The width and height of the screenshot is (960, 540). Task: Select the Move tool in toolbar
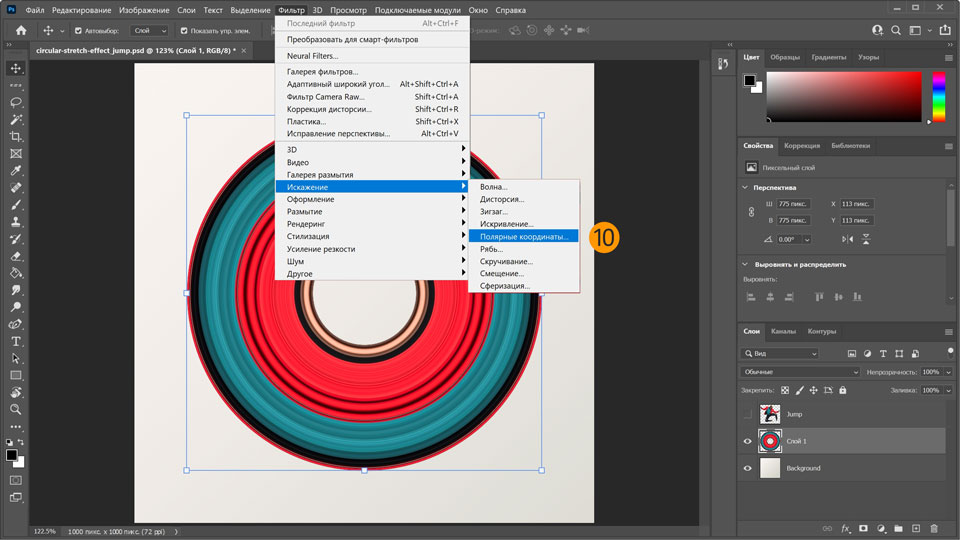(x=16, y=68)
